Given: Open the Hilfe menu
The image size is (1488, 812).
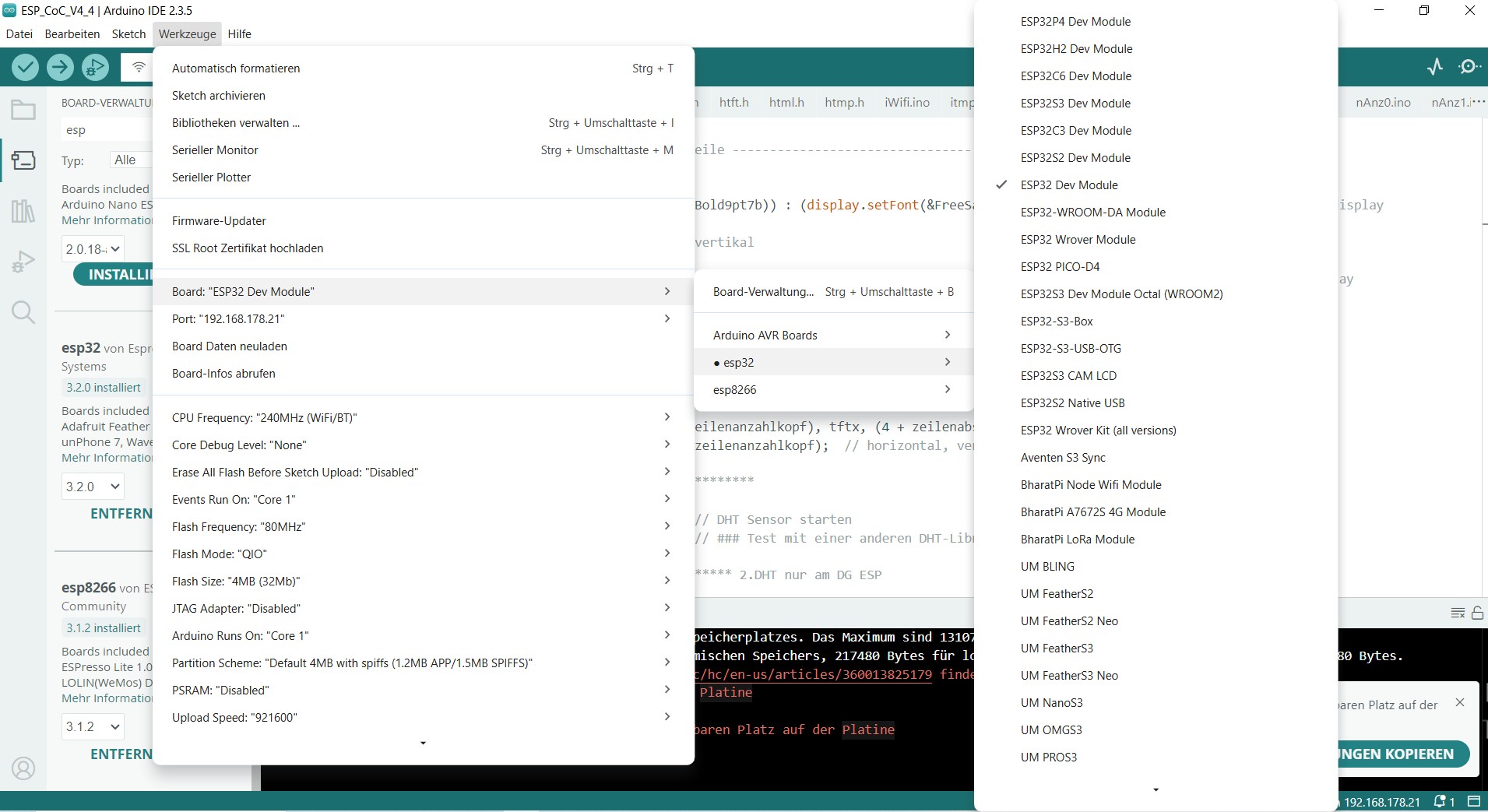Looking at the screenshot, I should tap(239, 34).
